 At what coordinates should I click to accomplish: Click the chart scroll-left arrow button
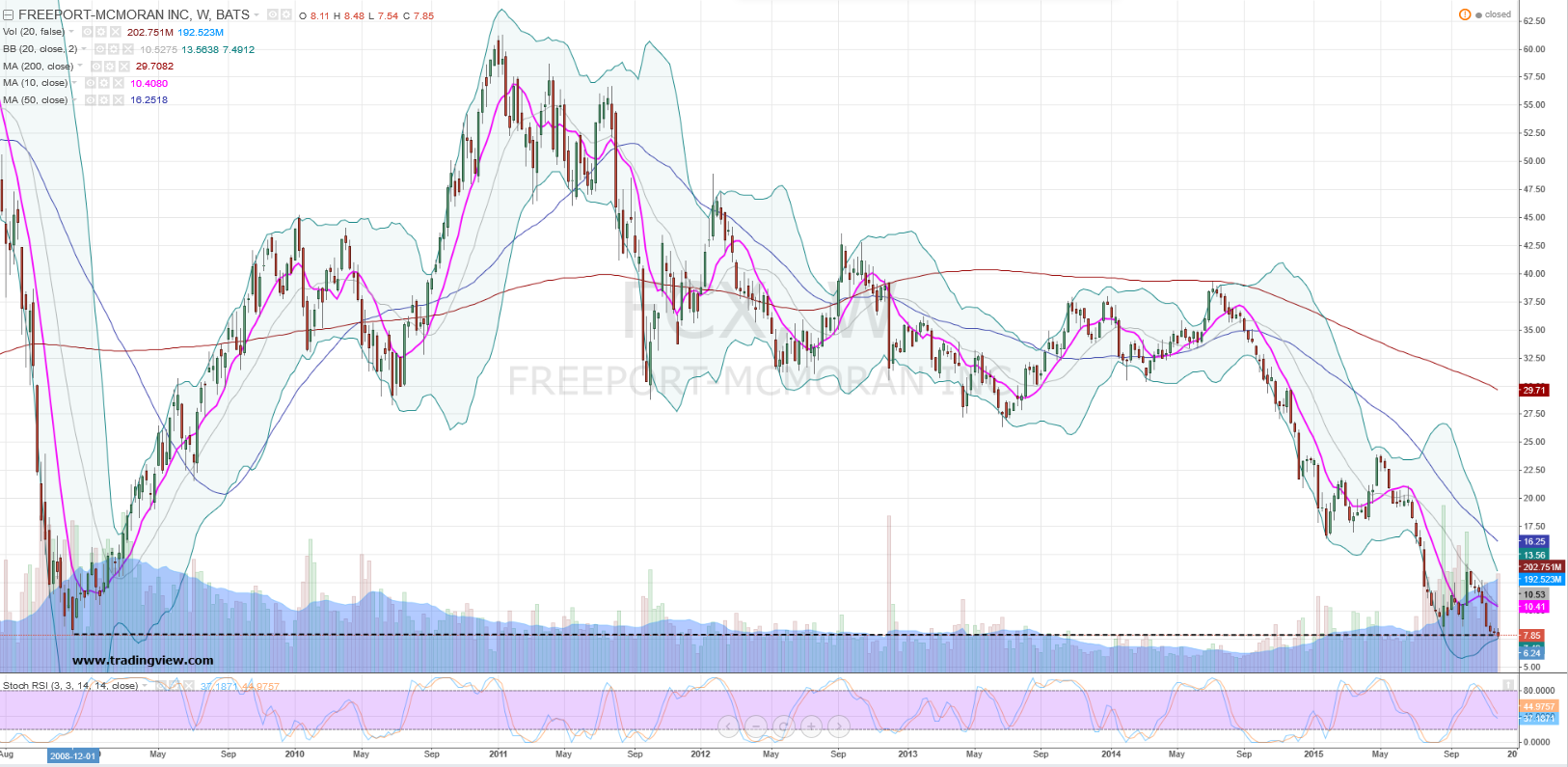pyautogui.click(x=729, y=726)
